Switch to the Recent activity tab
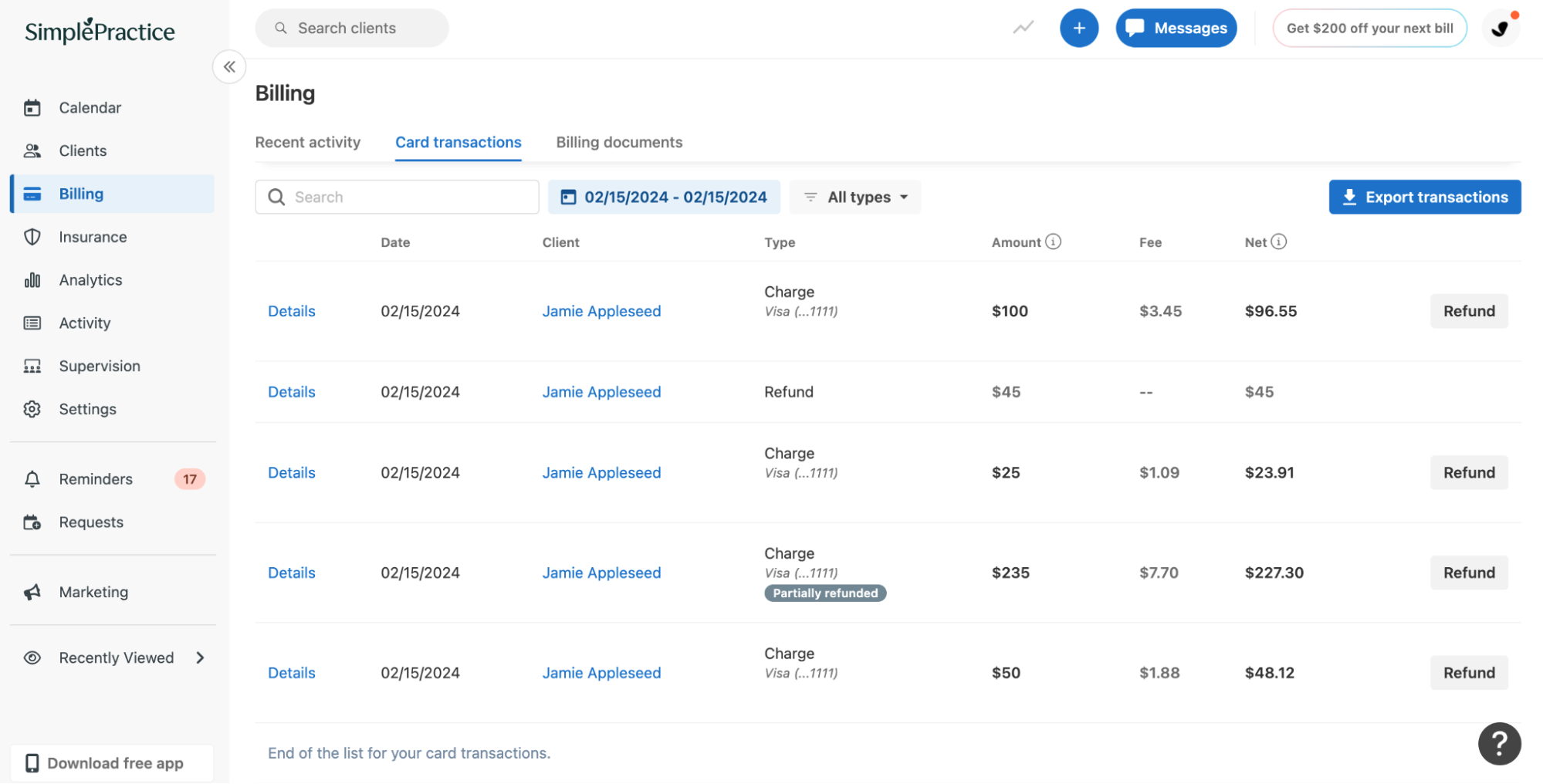The image size is (1543, 784). [308, 143]
